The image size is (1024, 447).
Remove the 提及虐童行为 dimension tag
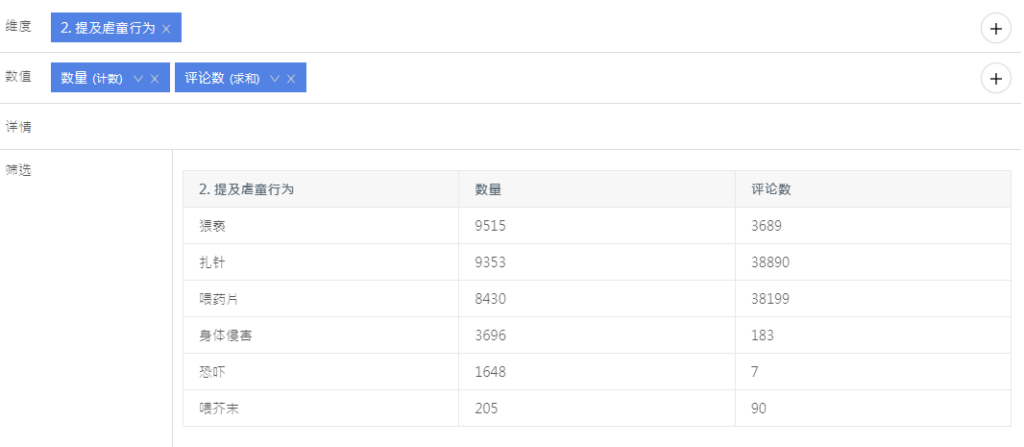(166, 29)
